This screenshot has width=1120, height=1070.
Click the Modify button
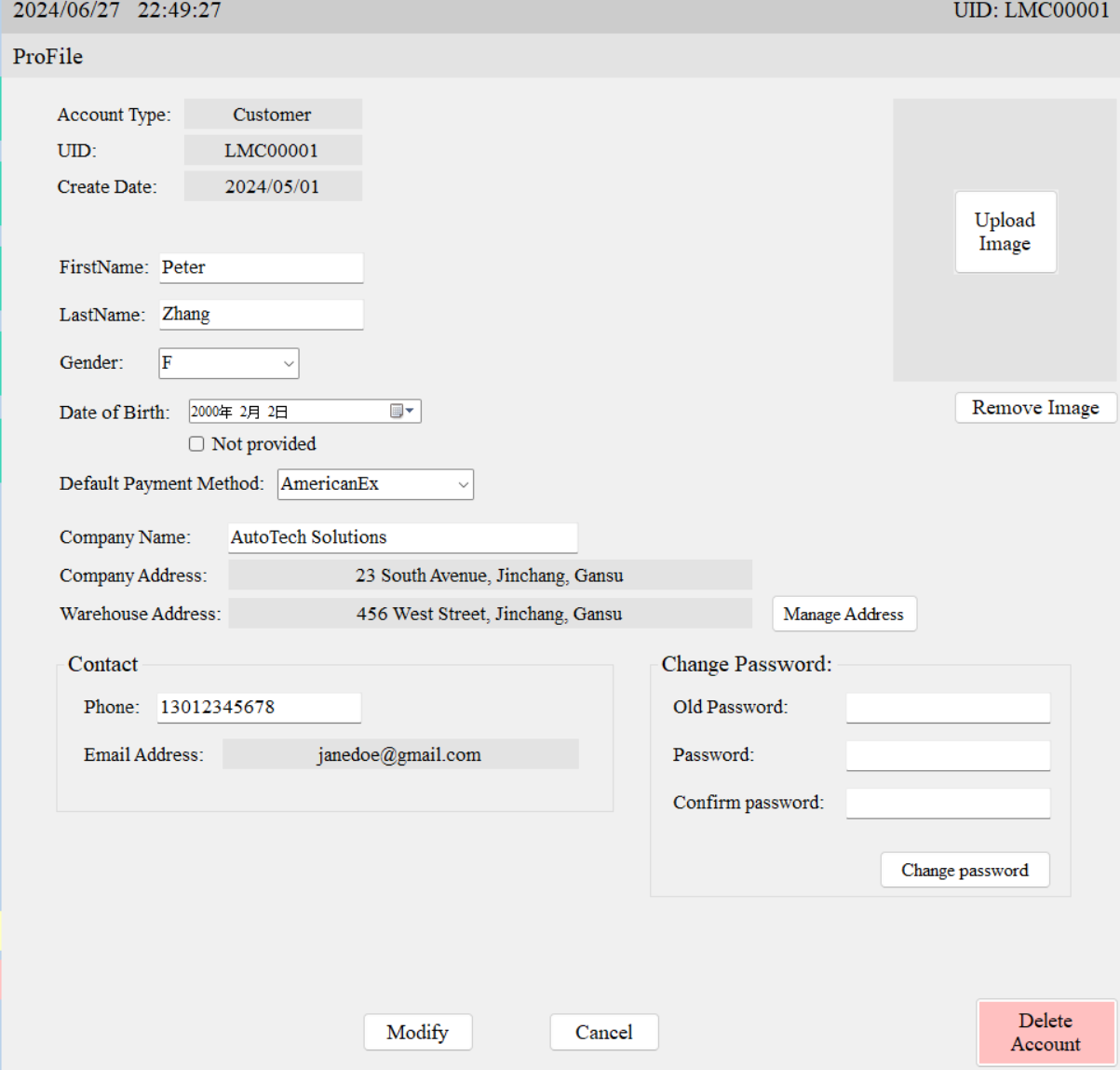coord(417,1032)
